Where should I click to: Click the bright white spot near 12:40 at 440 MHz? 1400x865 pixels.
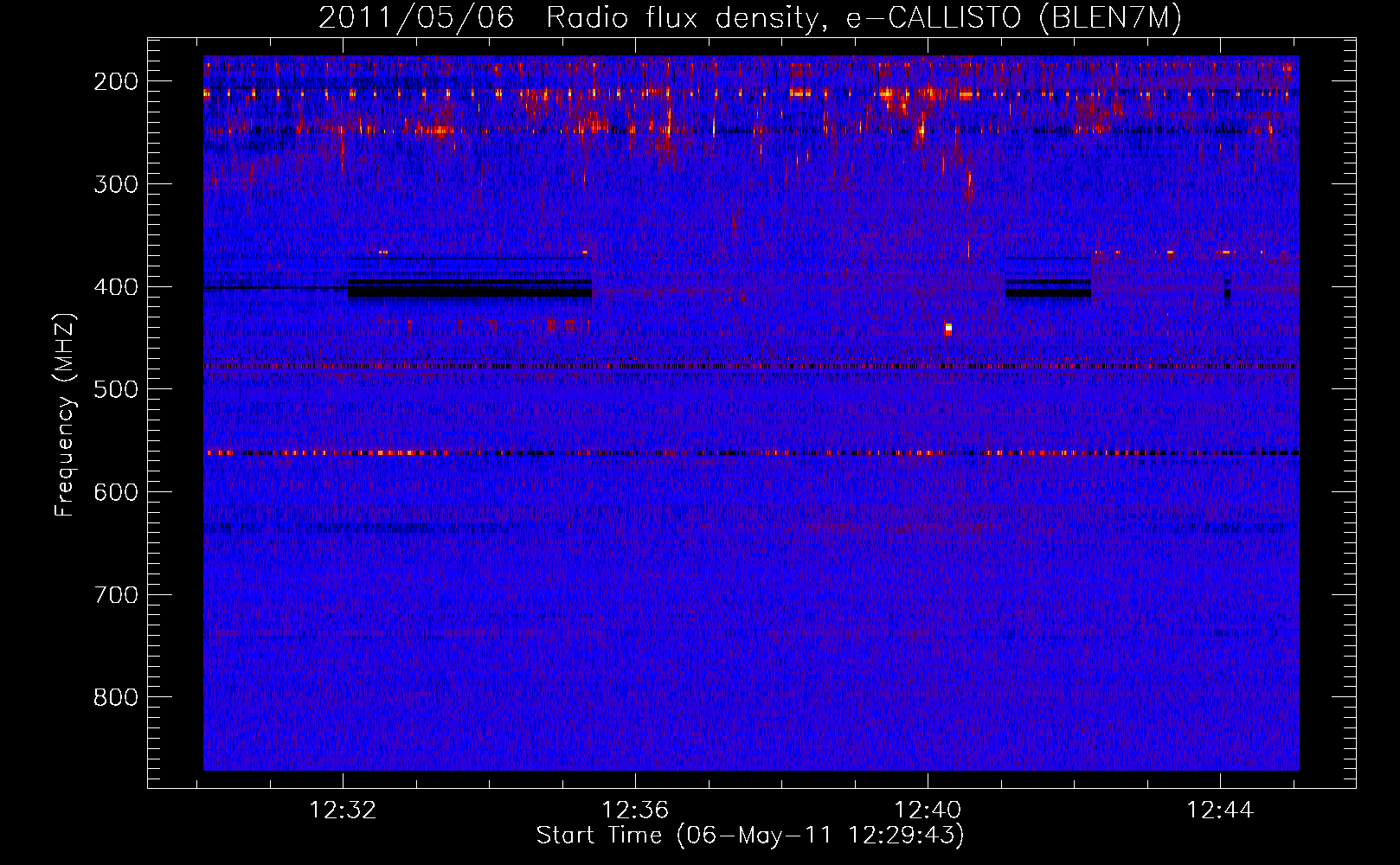coord(948,329)
